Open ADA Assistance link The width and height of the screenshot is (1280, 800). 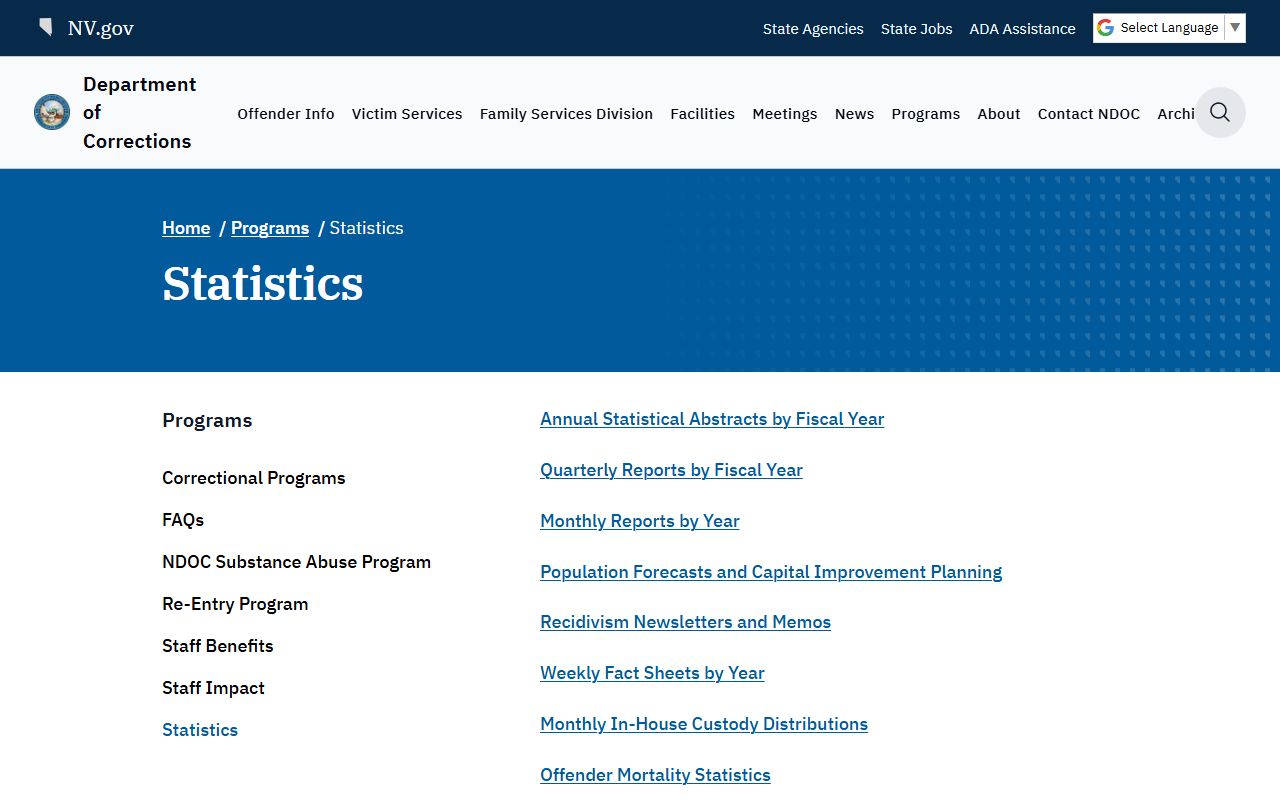pyautogui.click(x=1022, y=29)
